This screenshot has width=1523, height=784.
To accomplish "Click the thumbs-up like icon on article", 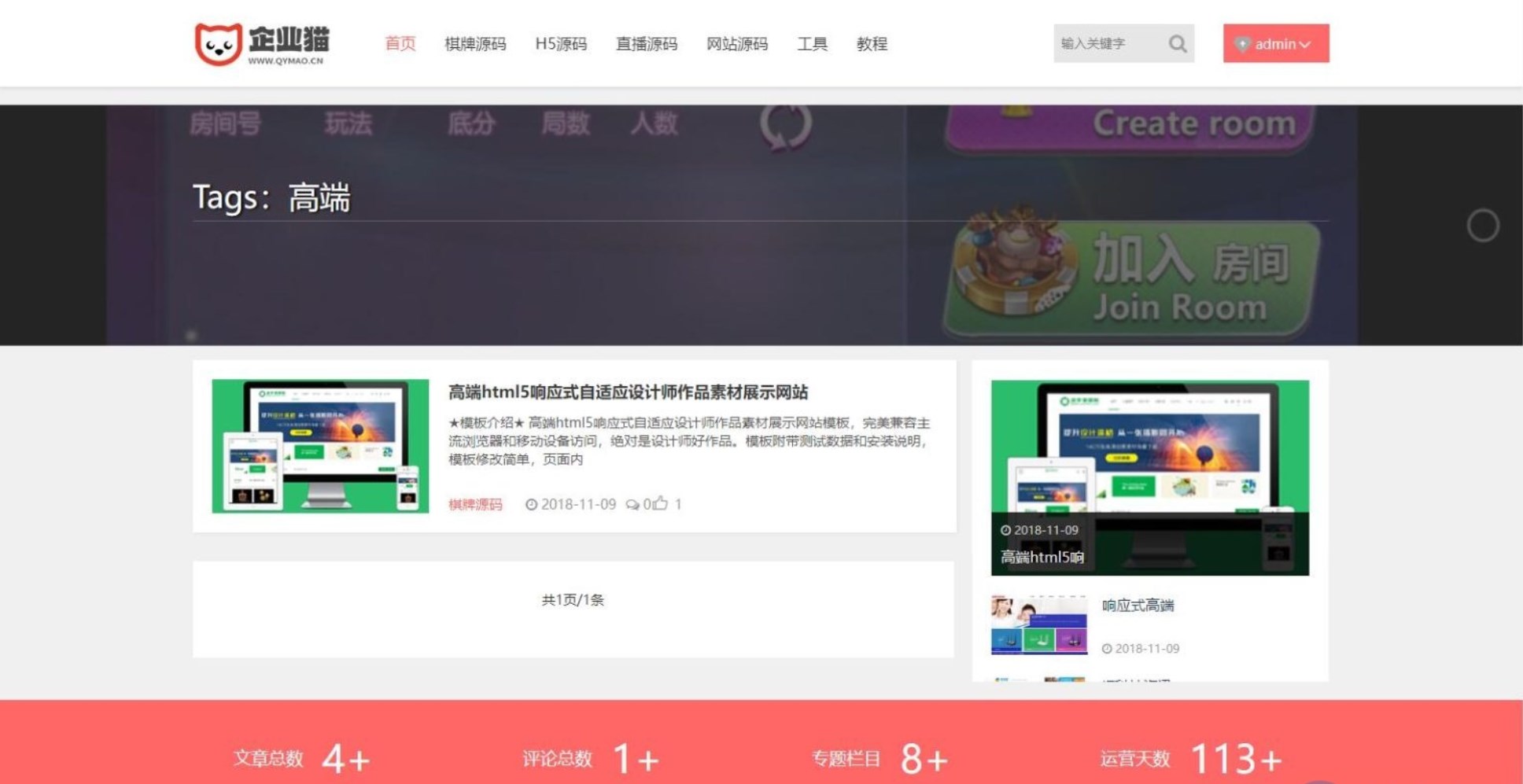I will (659, 503).
